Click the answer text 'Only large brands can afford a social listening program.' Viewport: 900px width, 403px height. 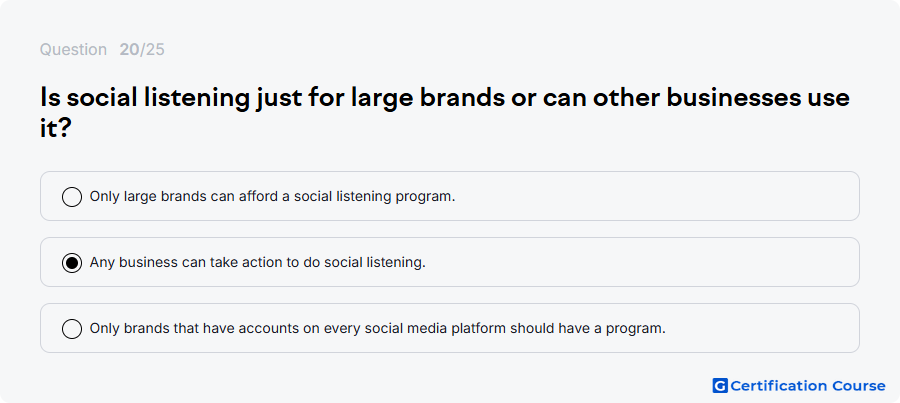(x=272, y=196)
